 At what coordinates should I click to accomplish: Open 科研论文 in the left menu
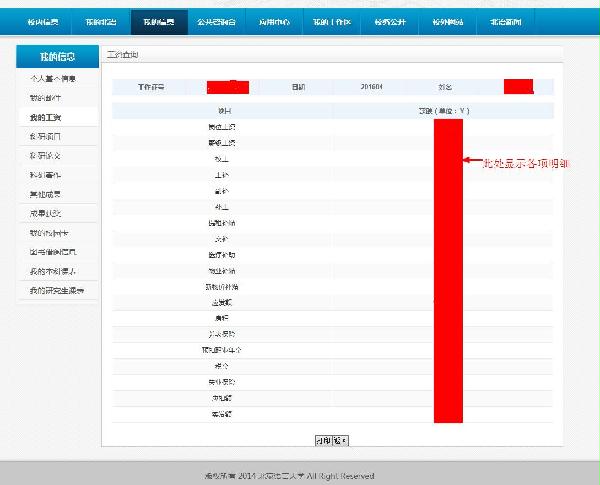(46, 156)
